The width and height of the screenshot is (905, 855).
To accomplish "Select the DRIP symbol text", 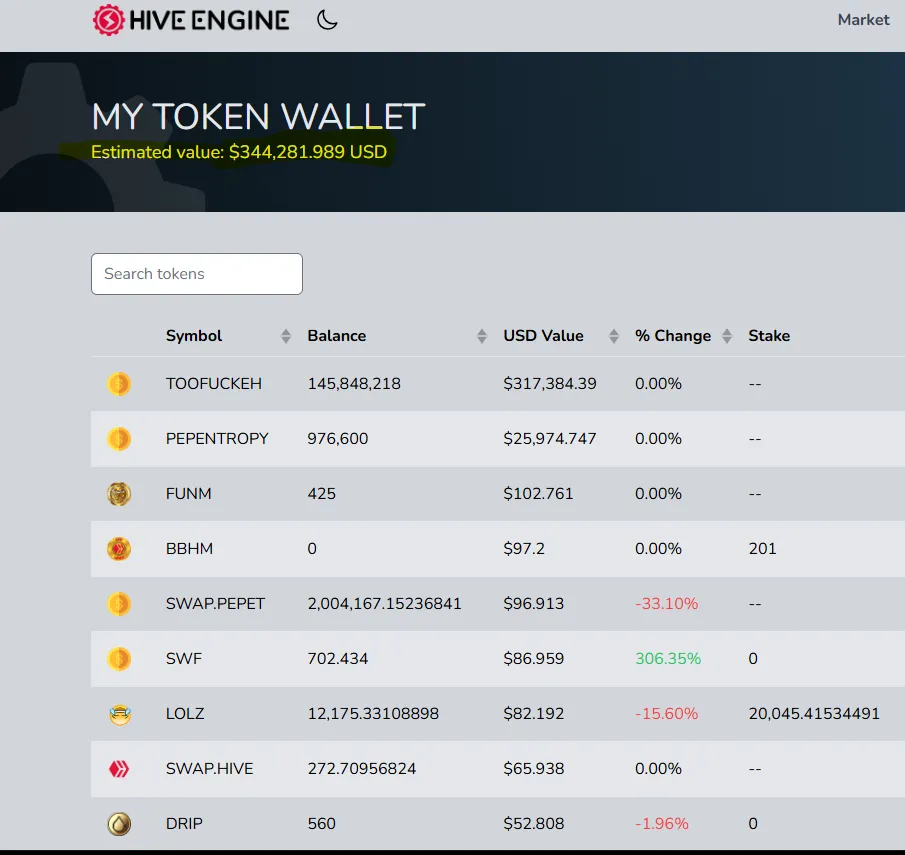I will (184, 824).
